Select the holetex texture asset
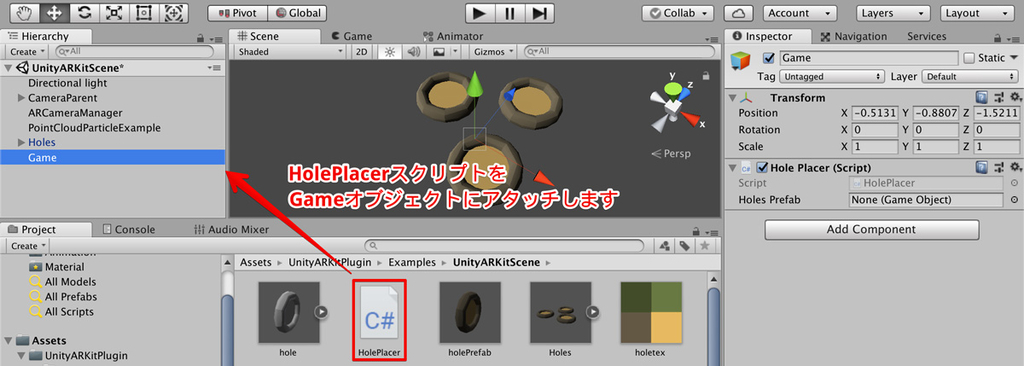Image resolution: width=1024 pixels, height=366 pixels. tap(651, 312)
